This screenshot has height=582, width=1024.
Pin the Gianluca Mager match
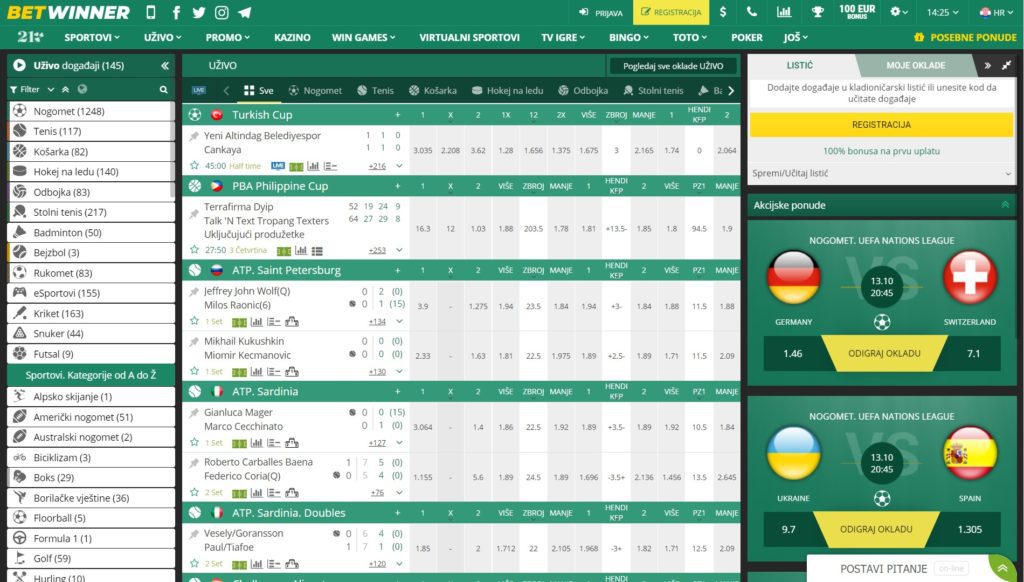point(194,412)
